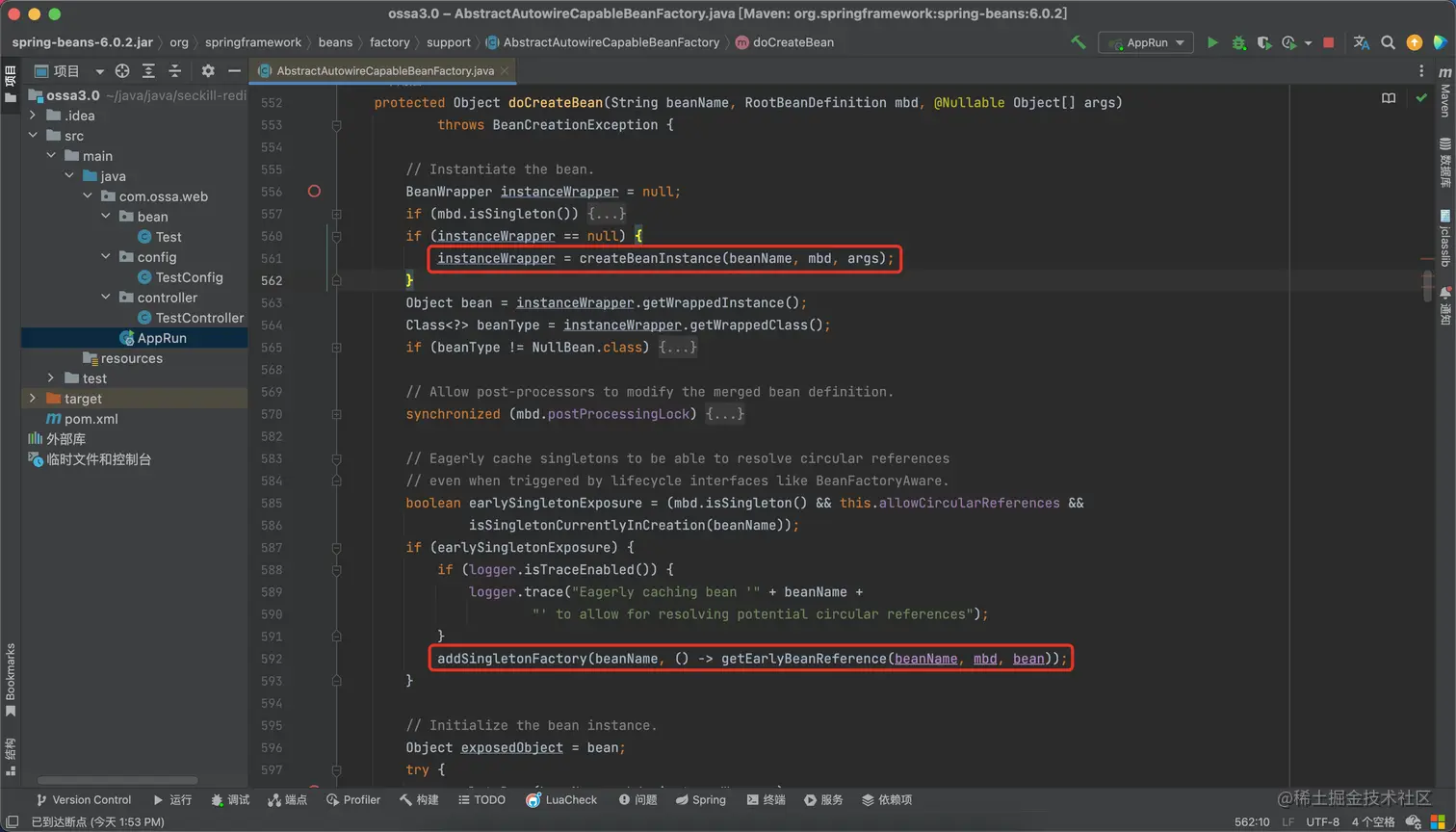Open Search Everywhere magnifier icon

tap(1388, 42)
